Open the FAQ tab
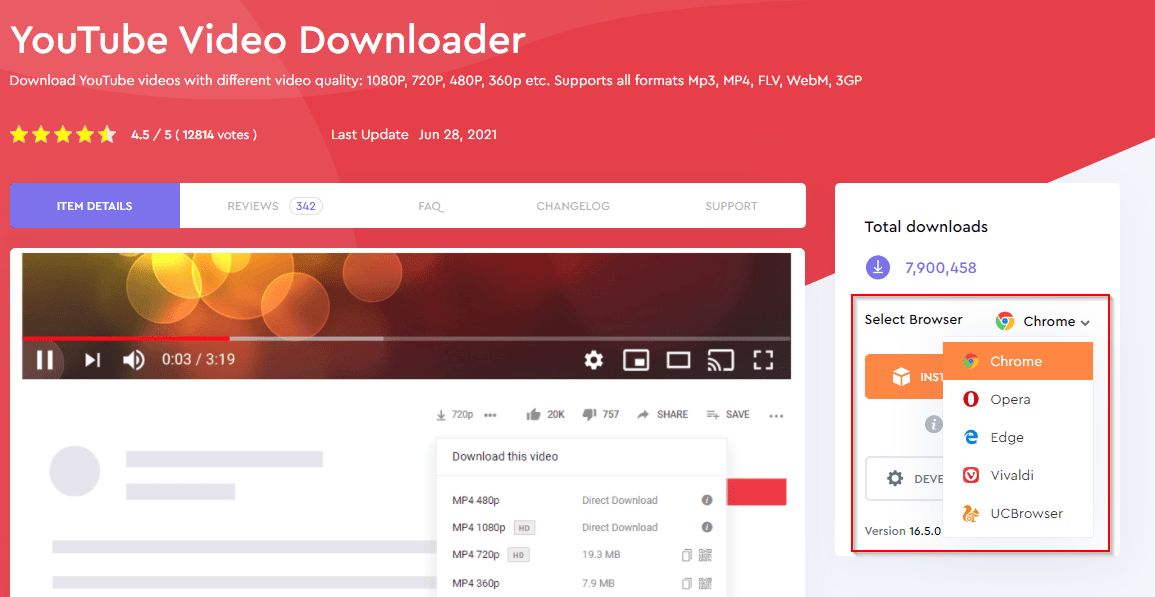1155x597 pixels. (x=430, y=206)
